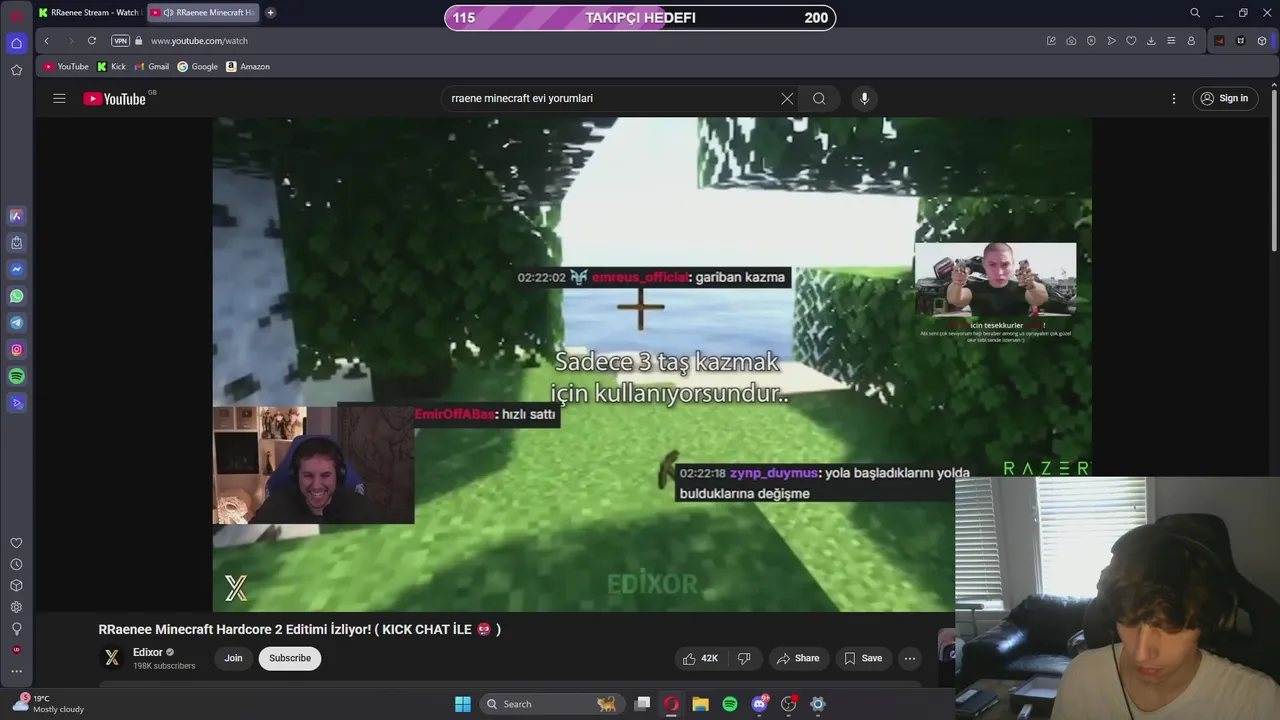Open tab search magnifier in title bar

point(1195,13)
